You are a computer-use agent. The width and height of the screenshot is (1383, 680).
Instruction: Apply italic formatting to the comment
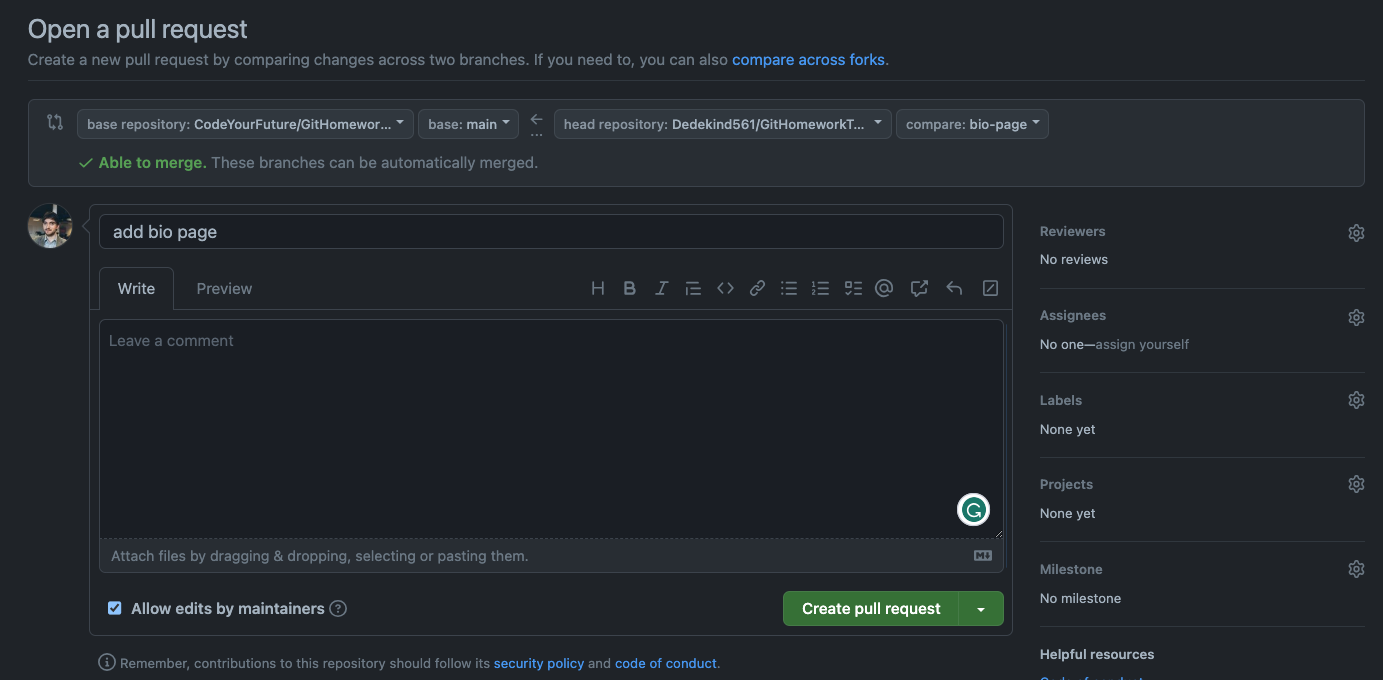click(x=661, y=287)
